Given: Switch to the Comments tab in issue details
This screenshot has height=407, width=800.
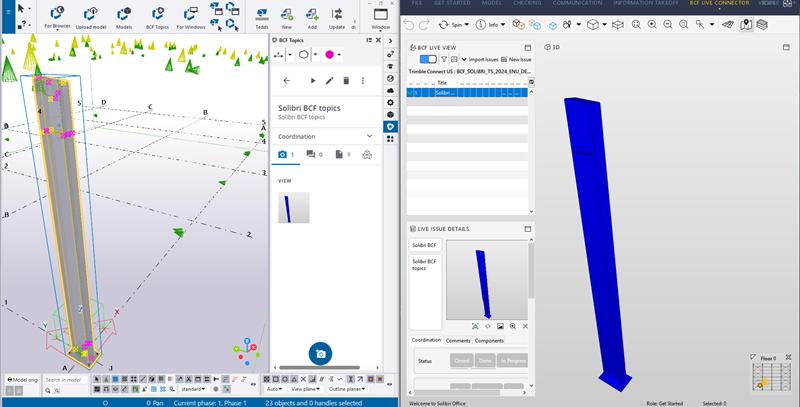Looking at the screenshot, I should click(458, 340).
